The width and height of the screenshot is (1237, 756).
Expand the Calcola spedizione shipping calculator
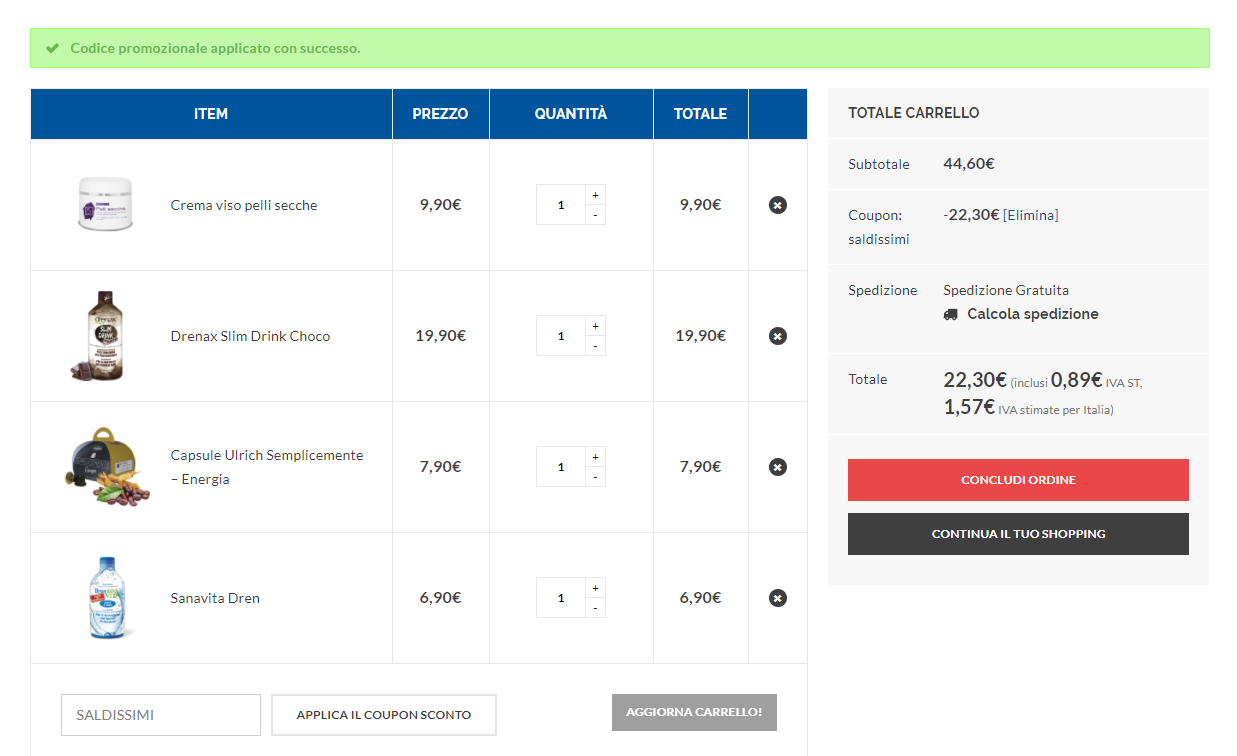coord(1032,314)
